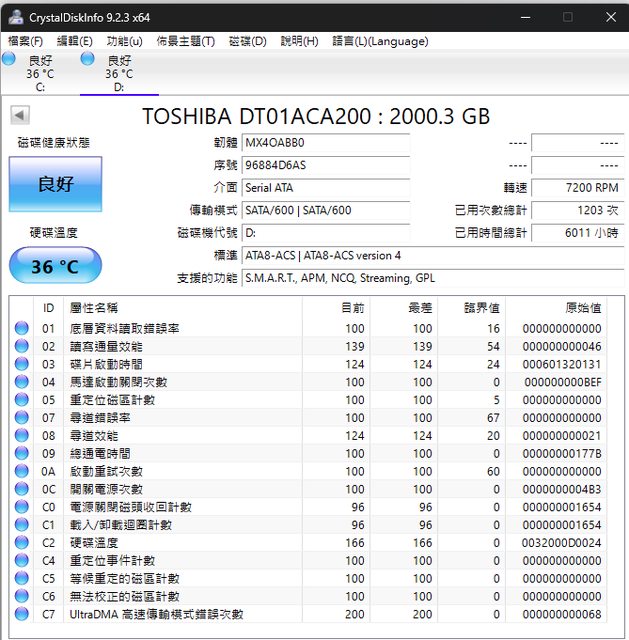Click status orb for attribute 01 row
Screen dimensions: 629x640
click(x=21, y=329)
